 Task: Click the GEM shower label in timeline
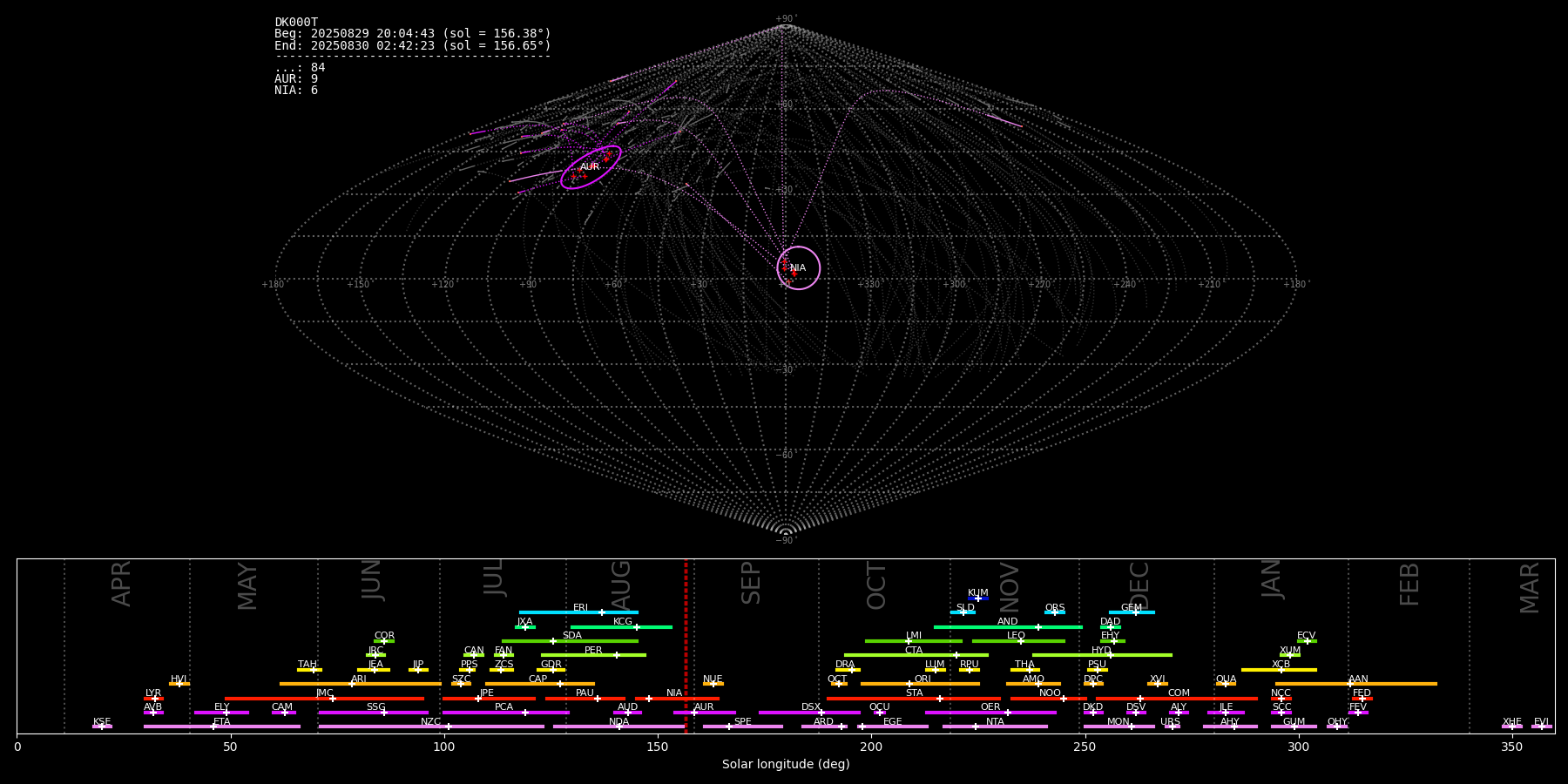[1132, 608]
